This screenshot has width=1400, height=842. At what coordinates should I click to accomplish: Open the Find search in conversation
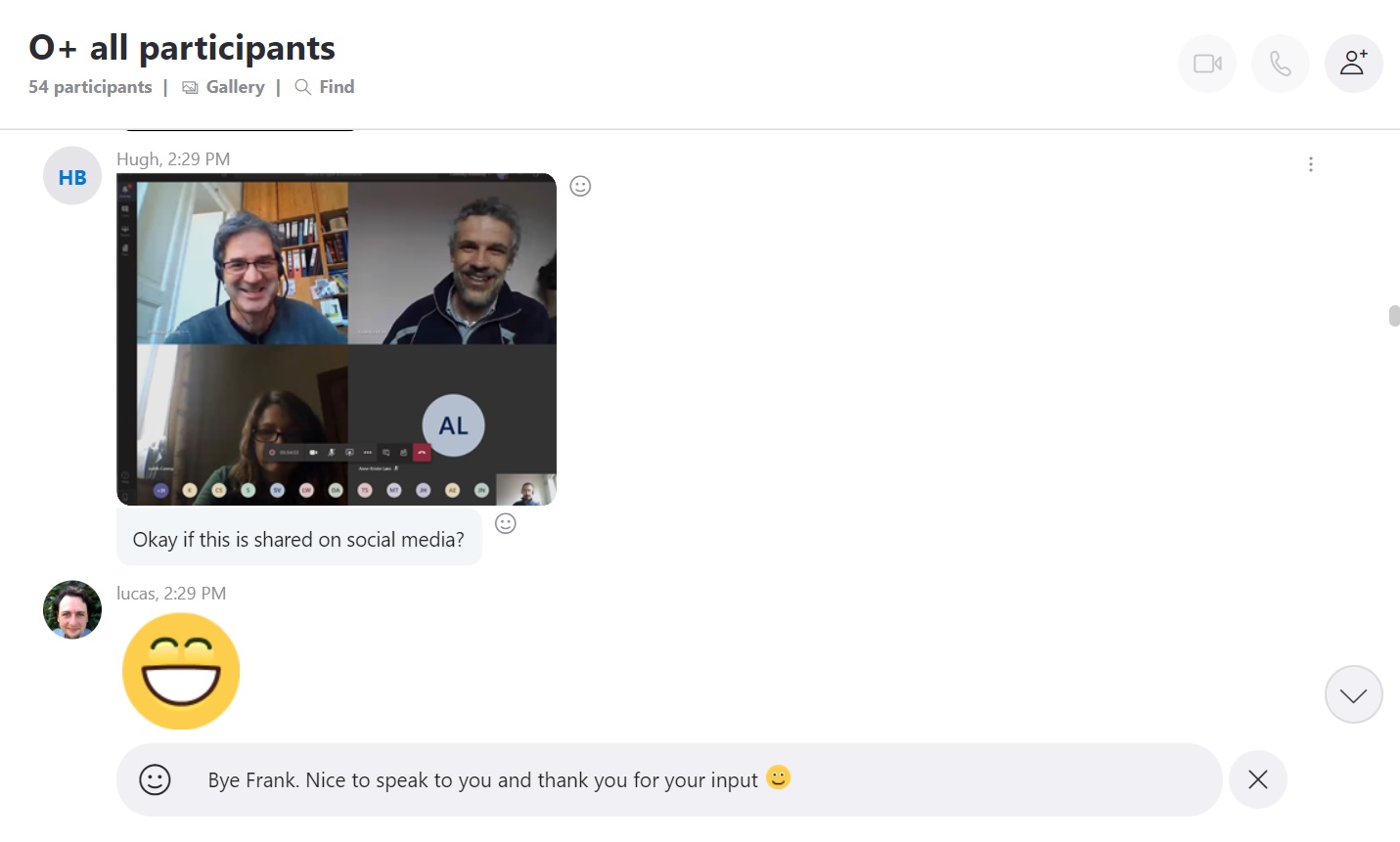(324, 87)
